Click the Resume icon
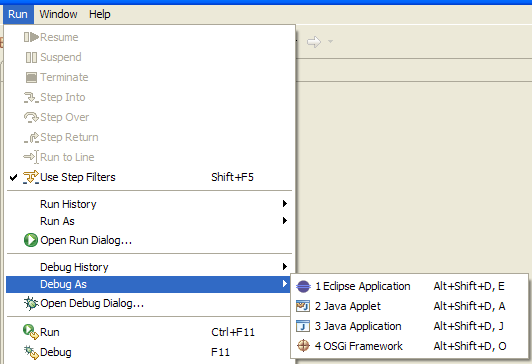Image resolution: width=532 pixels, height=364 pixels. [x=31, y=37]
